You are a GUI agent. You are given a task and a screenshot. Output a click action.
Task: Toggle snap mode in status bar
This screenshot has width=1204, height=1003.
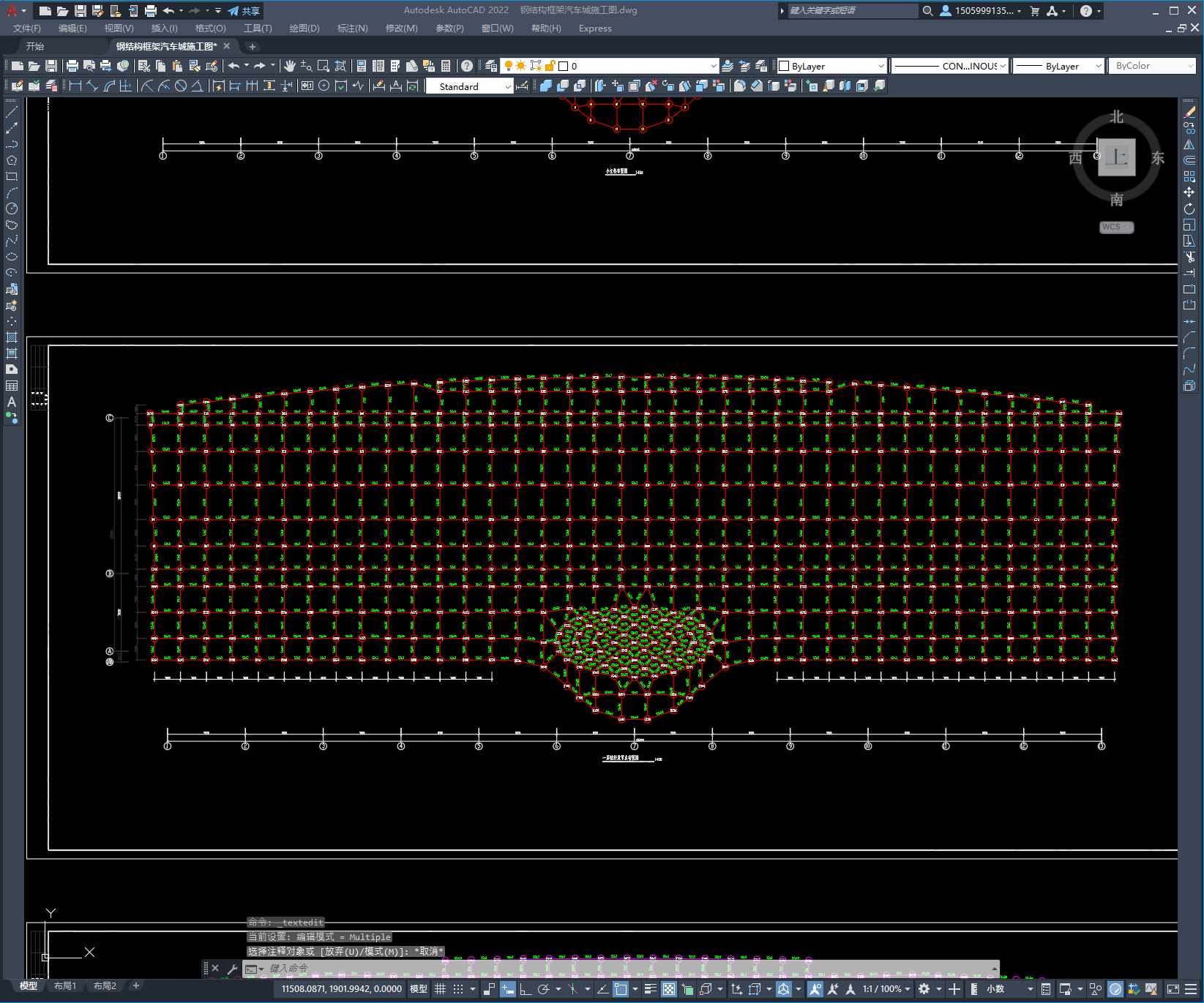coord(458,989)
